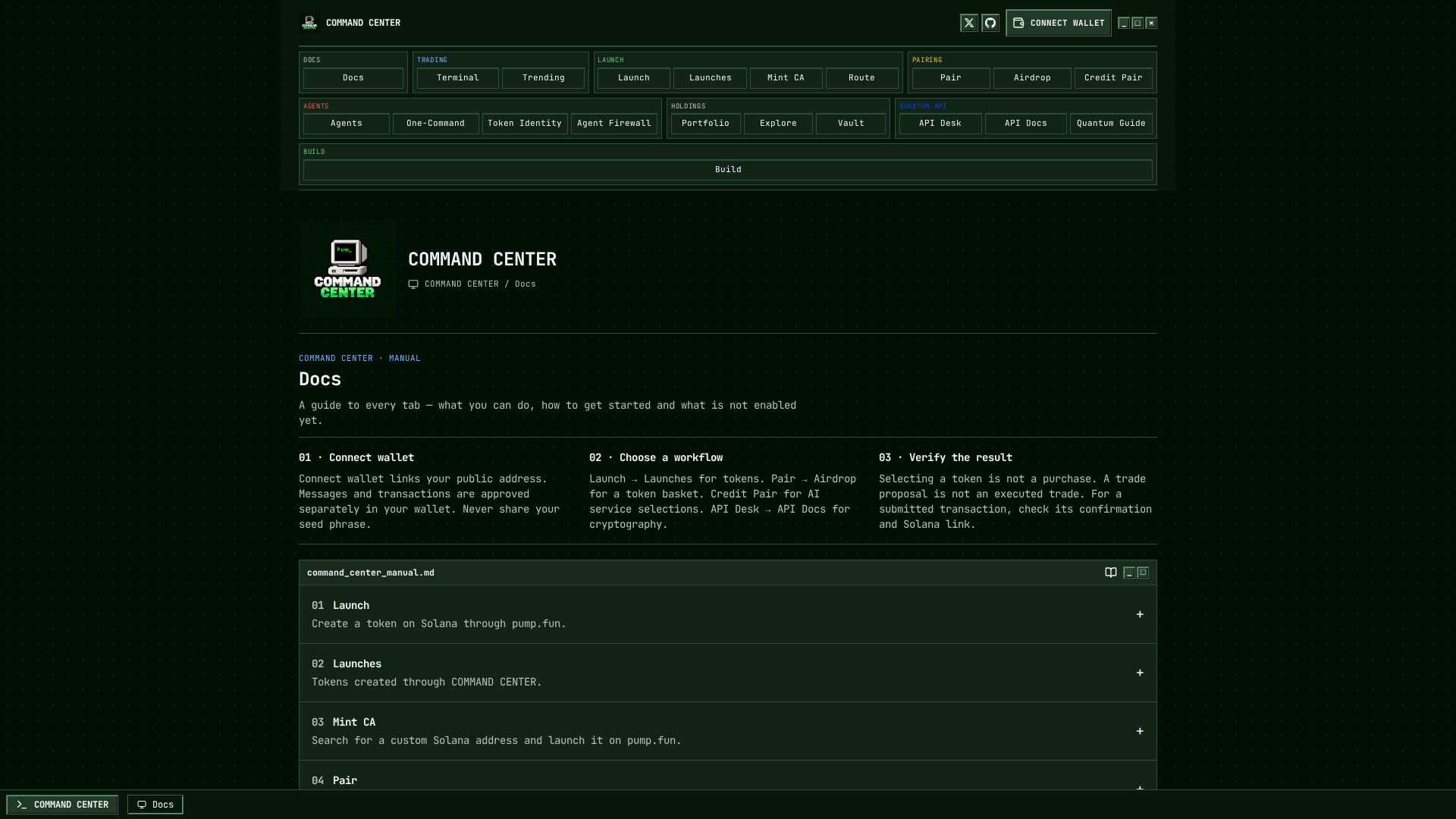Screen dimensions: 1456x819
Task: Minimize the command_center_manual.md panel
Action: pyautogui.click(x=1129, y=573)
